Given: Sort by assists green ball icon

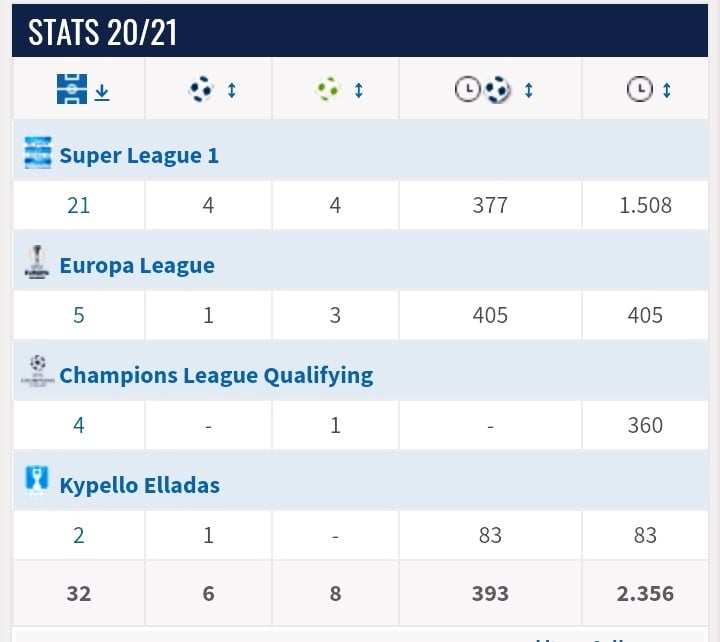Looking at the screenshot, I should pos(328,90).
